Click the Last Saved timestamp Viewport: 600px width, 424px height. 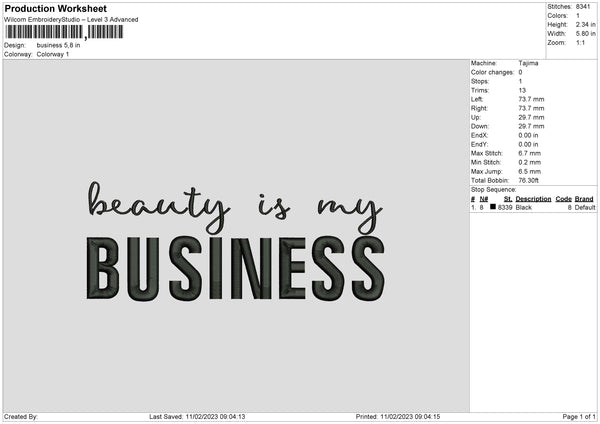pos(197,416)
